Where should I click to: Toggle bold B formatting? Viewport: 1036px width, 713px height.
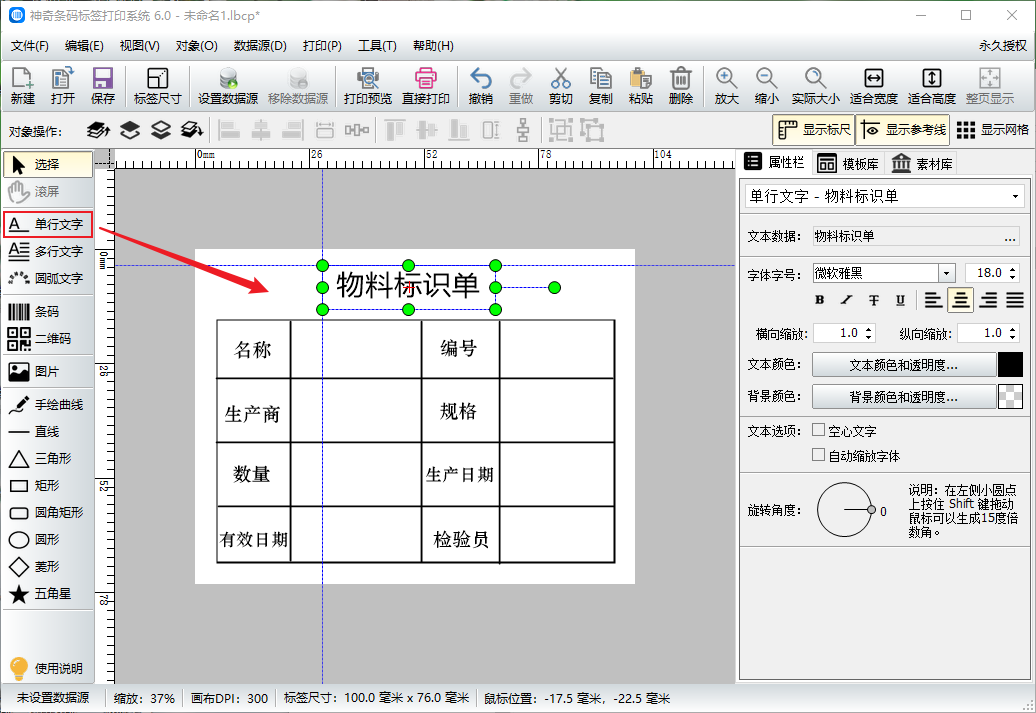[x=819, y=300]
